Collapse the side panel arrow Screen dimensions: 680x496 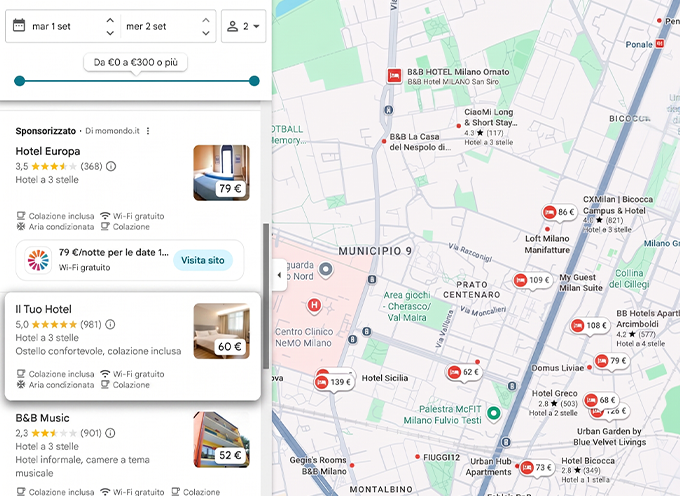tap(279, 275)
